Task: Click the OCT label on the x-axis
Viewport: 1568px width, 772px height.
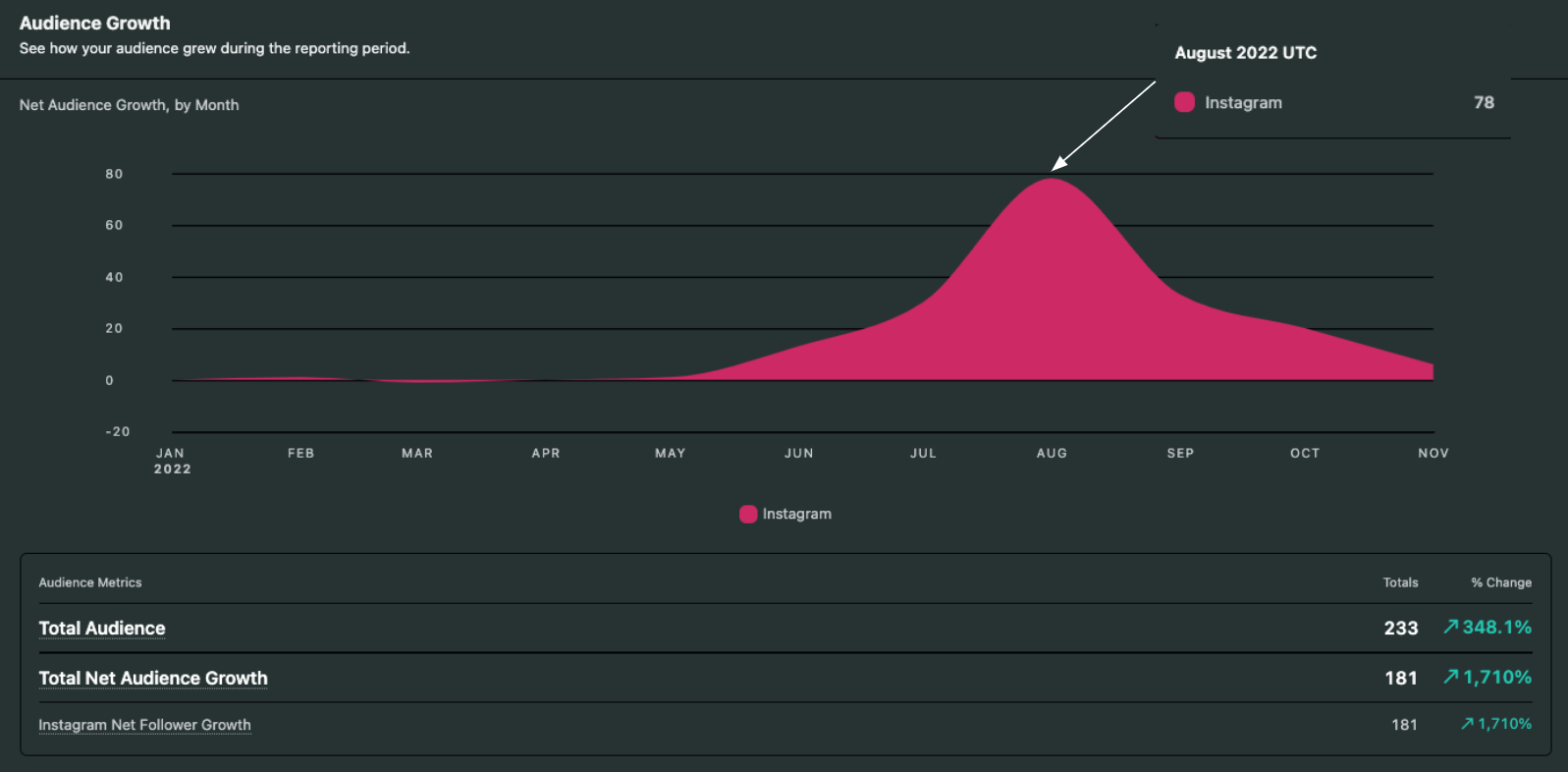Action: (x=1305, y=453)
